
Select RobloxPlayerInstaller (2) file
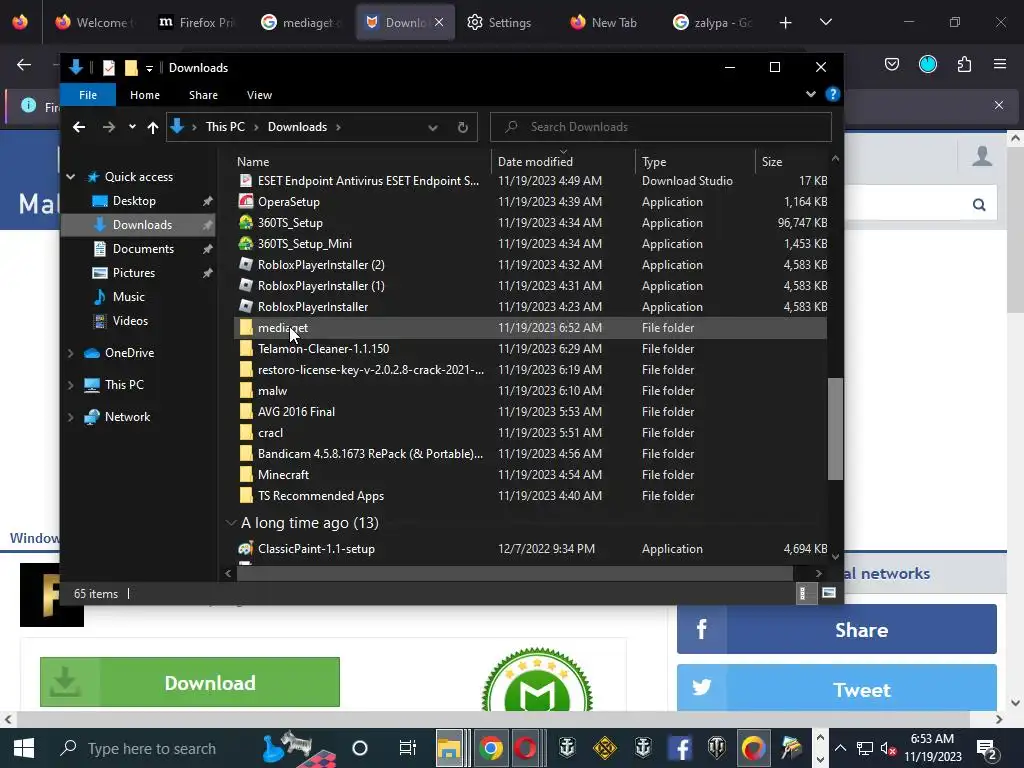321,264
